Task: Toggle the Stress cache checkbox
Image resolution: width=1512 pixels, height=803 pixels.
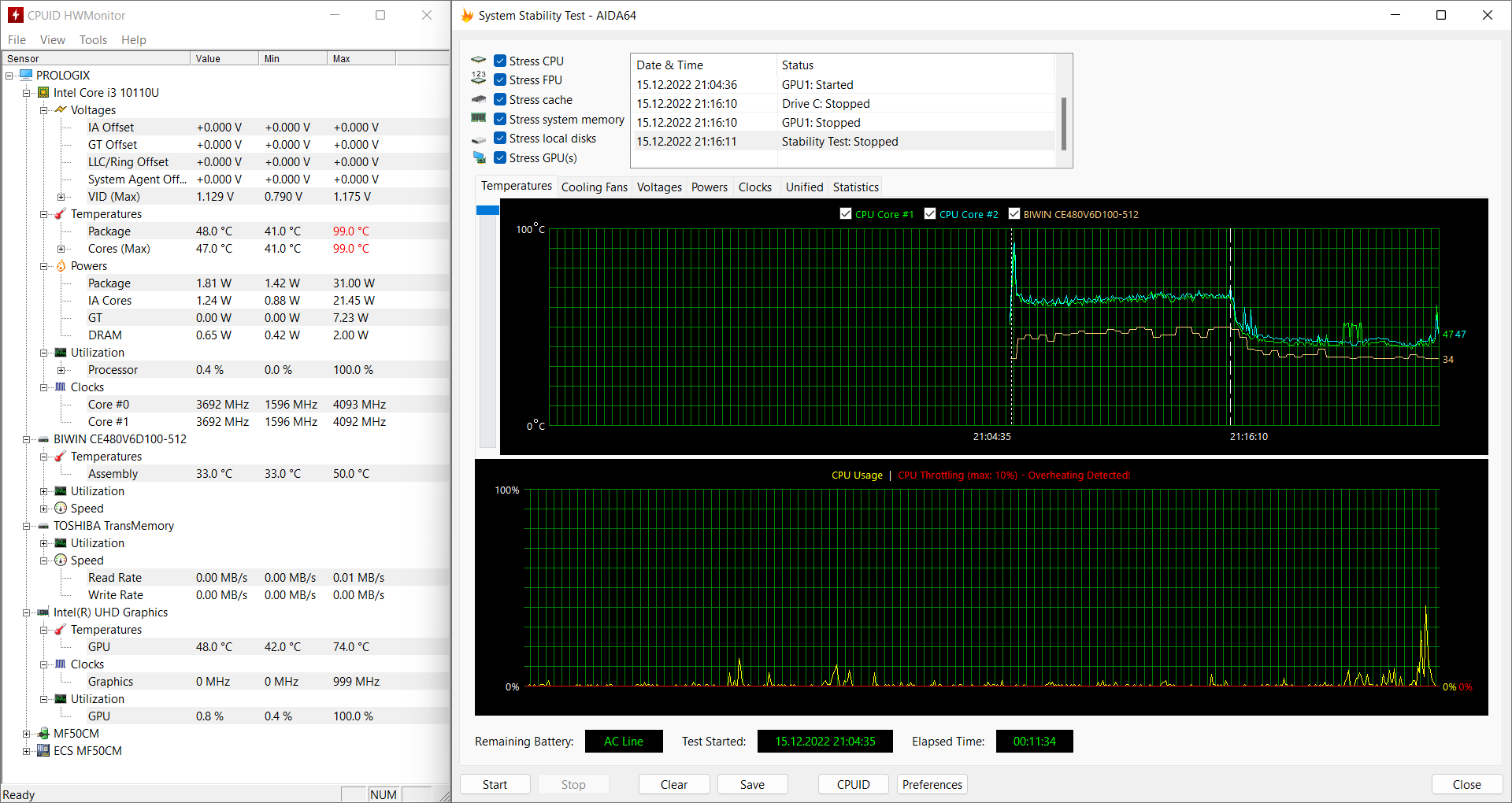Action: coord(500,99)
